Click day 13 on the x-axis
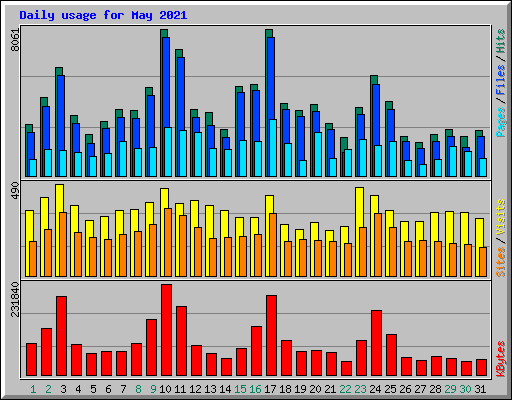512x400 pixels. pyautogui.click(x=210, y=389)
